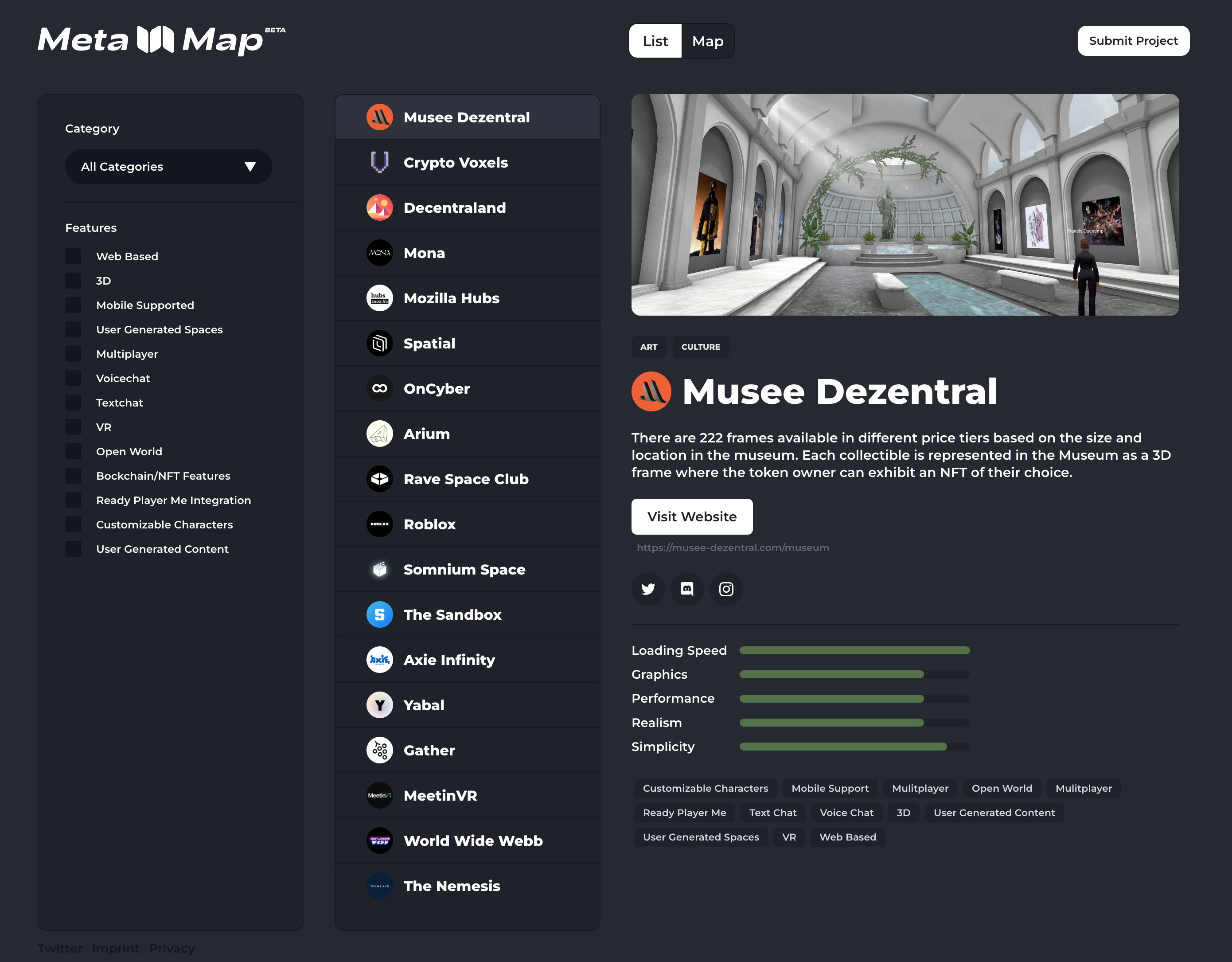Click the Submit Project button
The image size is (1232, 962).
pos(1133,41)
